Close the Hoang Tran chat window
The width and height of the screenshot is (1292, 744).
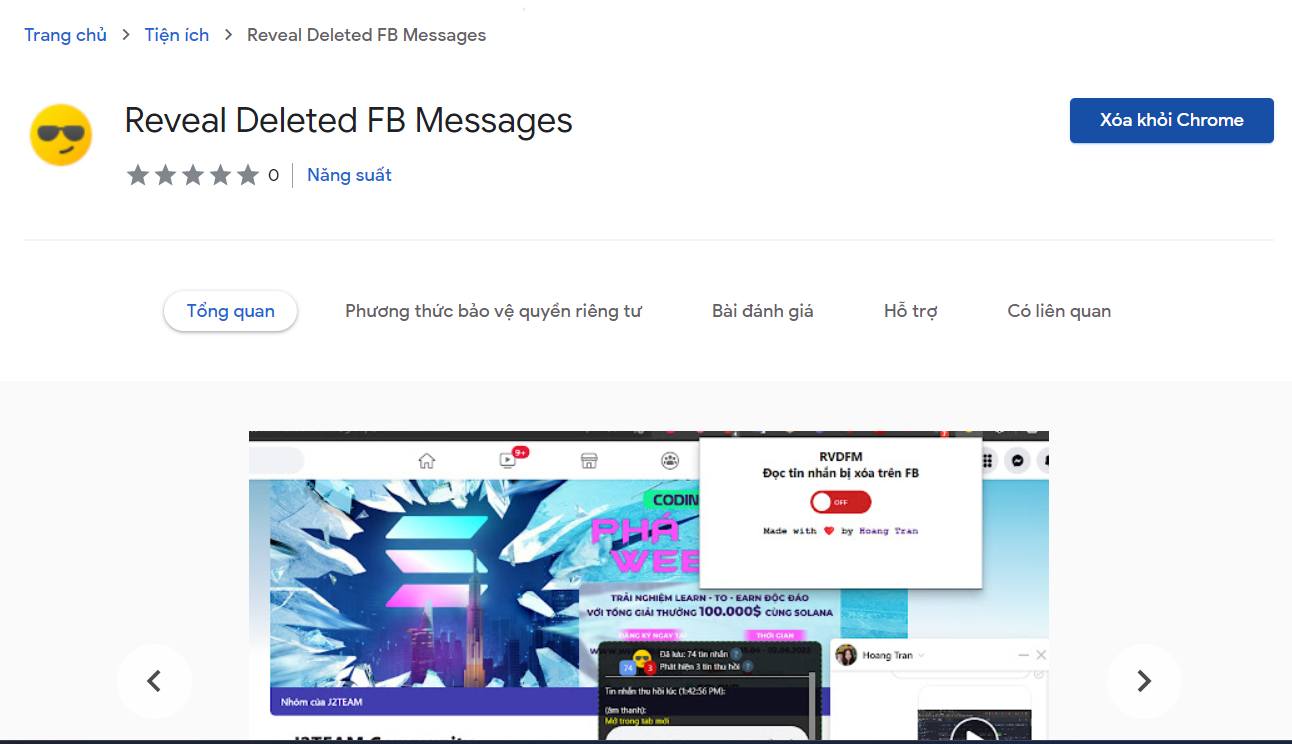click(x=1041, y=655)
